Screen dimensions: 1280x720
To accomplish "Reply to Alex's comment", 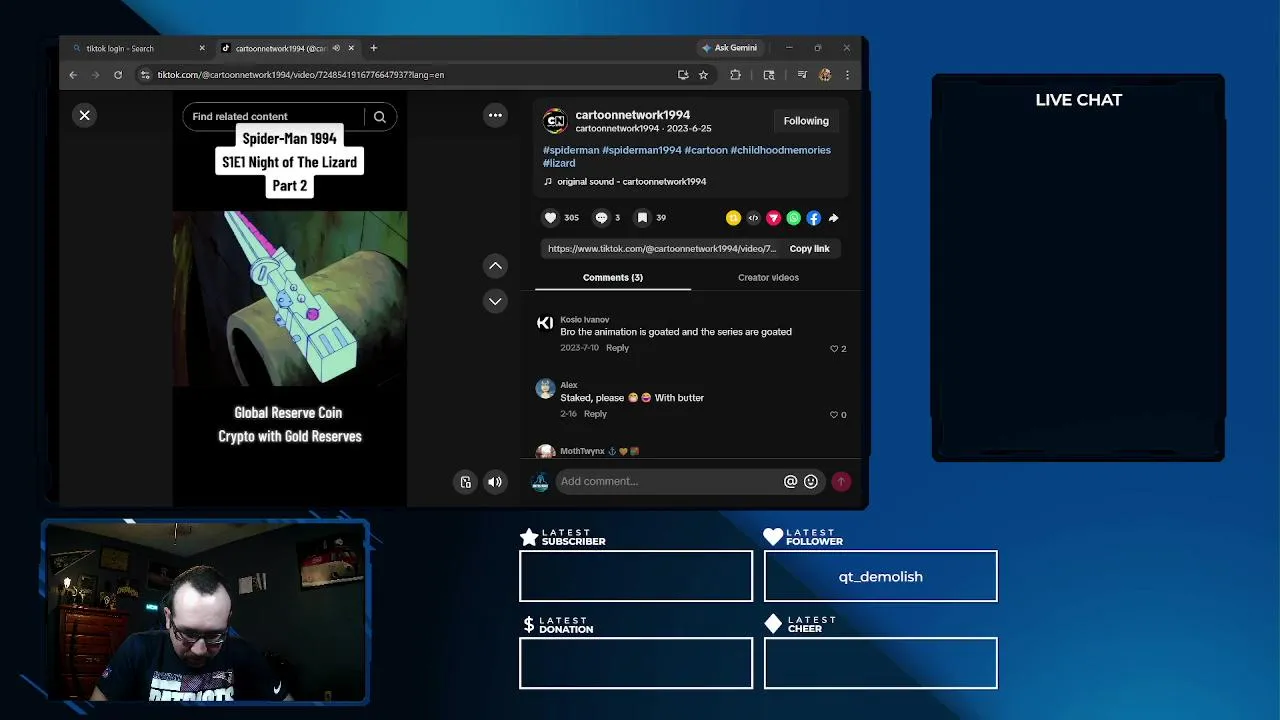I will [x=595, y=414].
